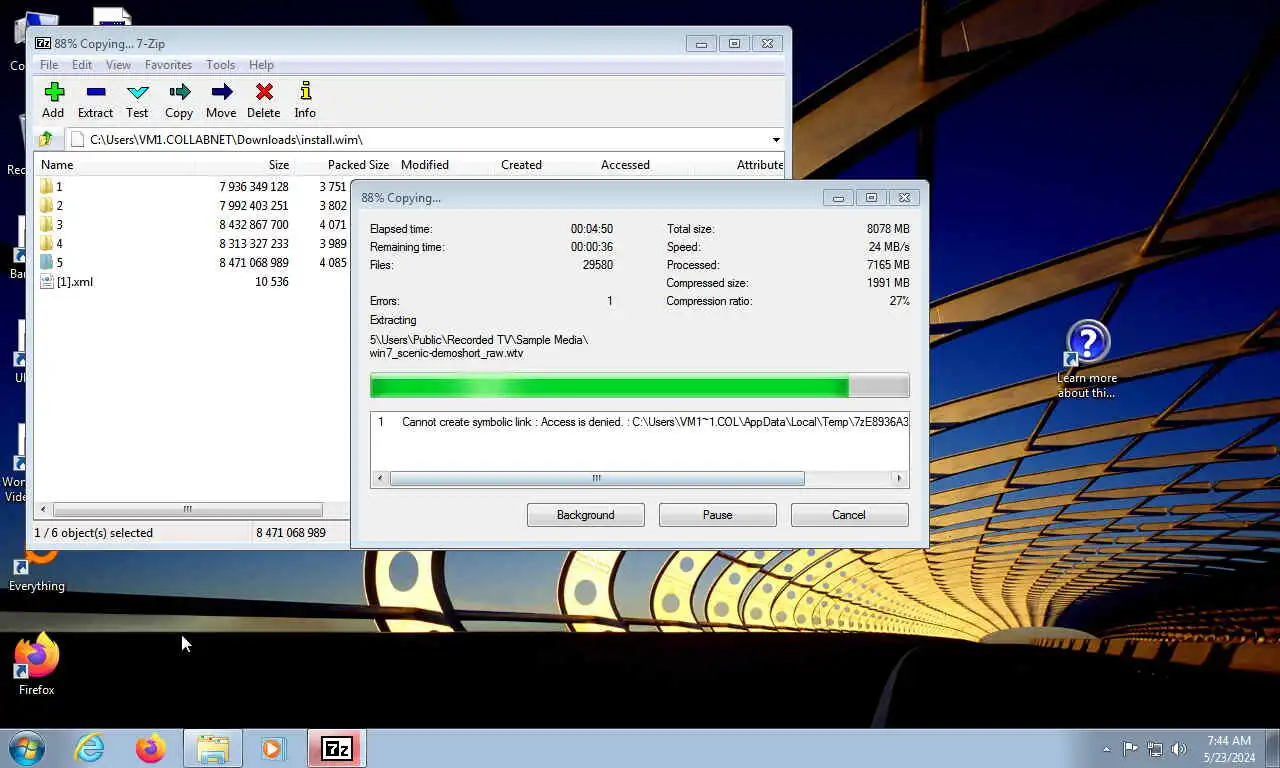Click the network icon in system tray
This screenshot has width=1280, height=768.
(1155, 748)
